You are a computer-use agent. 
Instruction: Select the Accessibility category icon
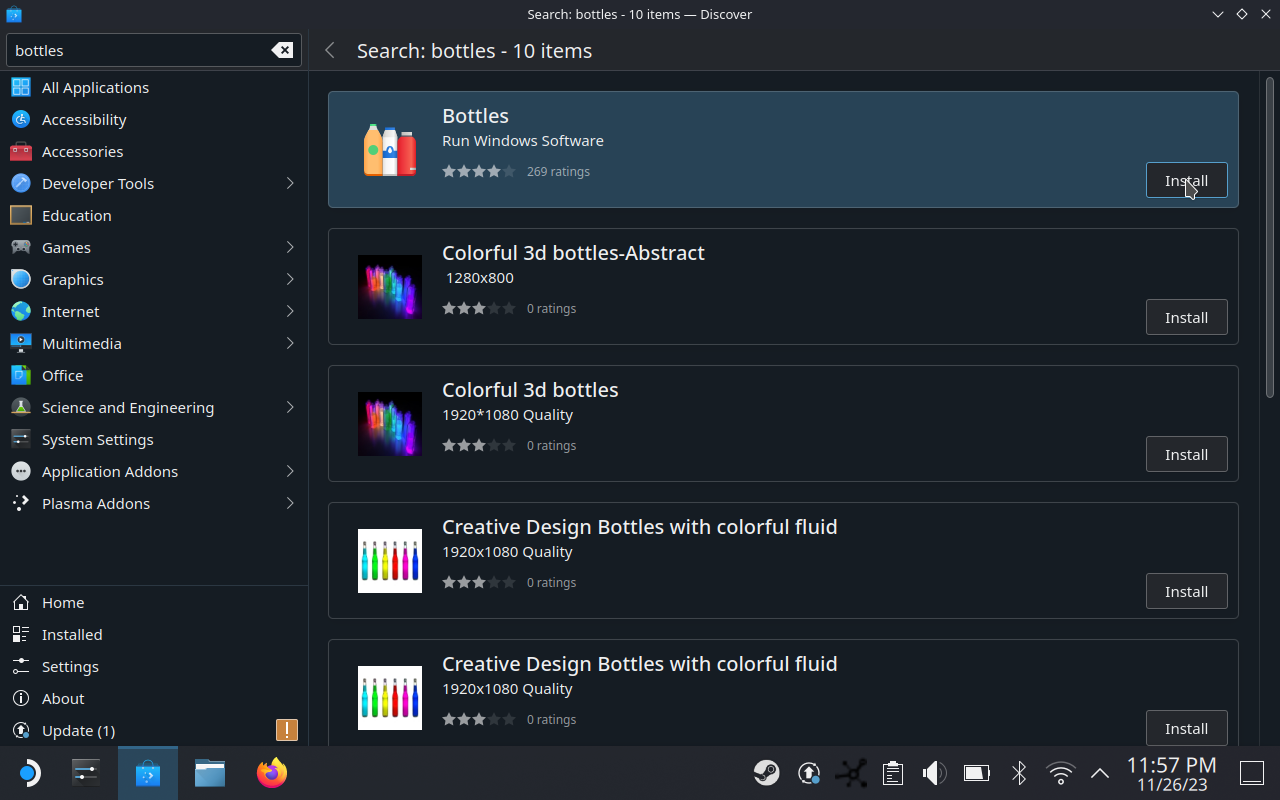click(x=21, y=119)
